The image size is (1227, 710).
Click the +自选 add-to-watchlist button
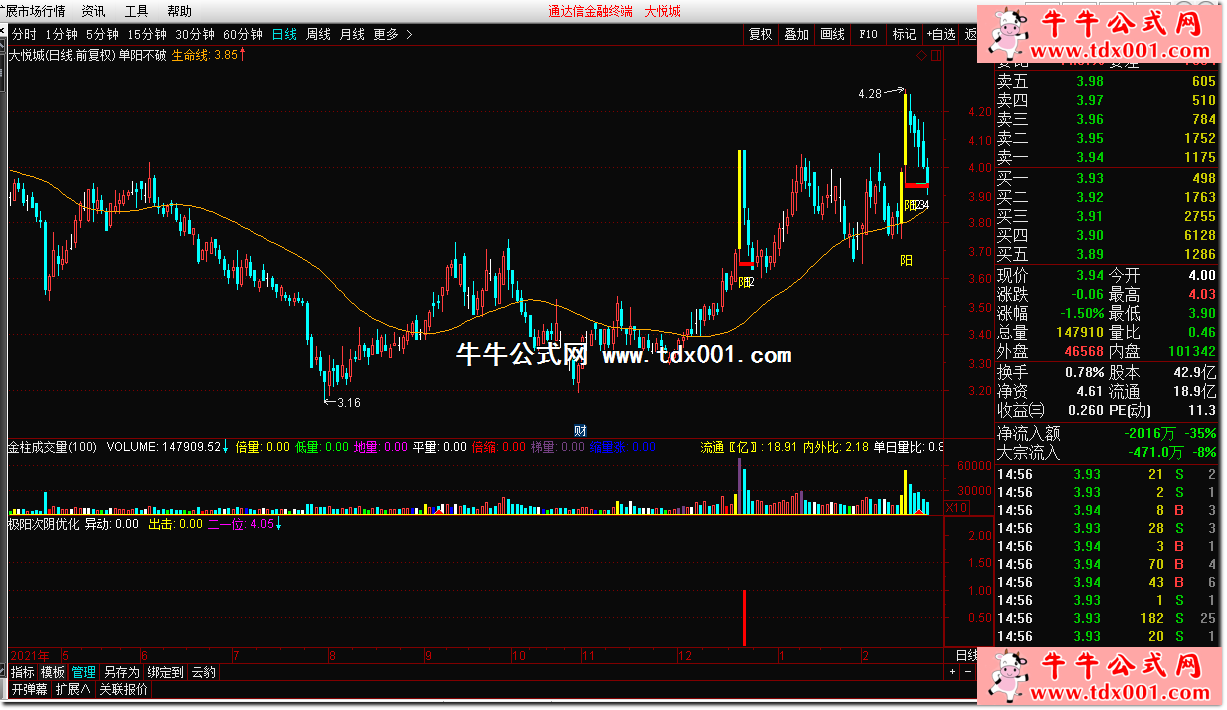[940, 34]
